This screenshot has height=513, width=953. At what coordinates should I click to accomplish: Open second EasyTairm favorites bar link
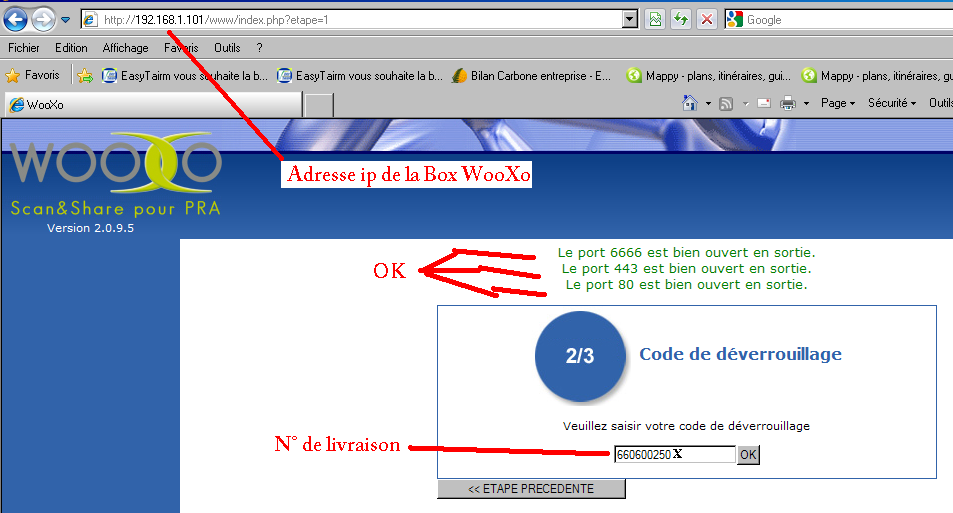click(x=360, y=75)
